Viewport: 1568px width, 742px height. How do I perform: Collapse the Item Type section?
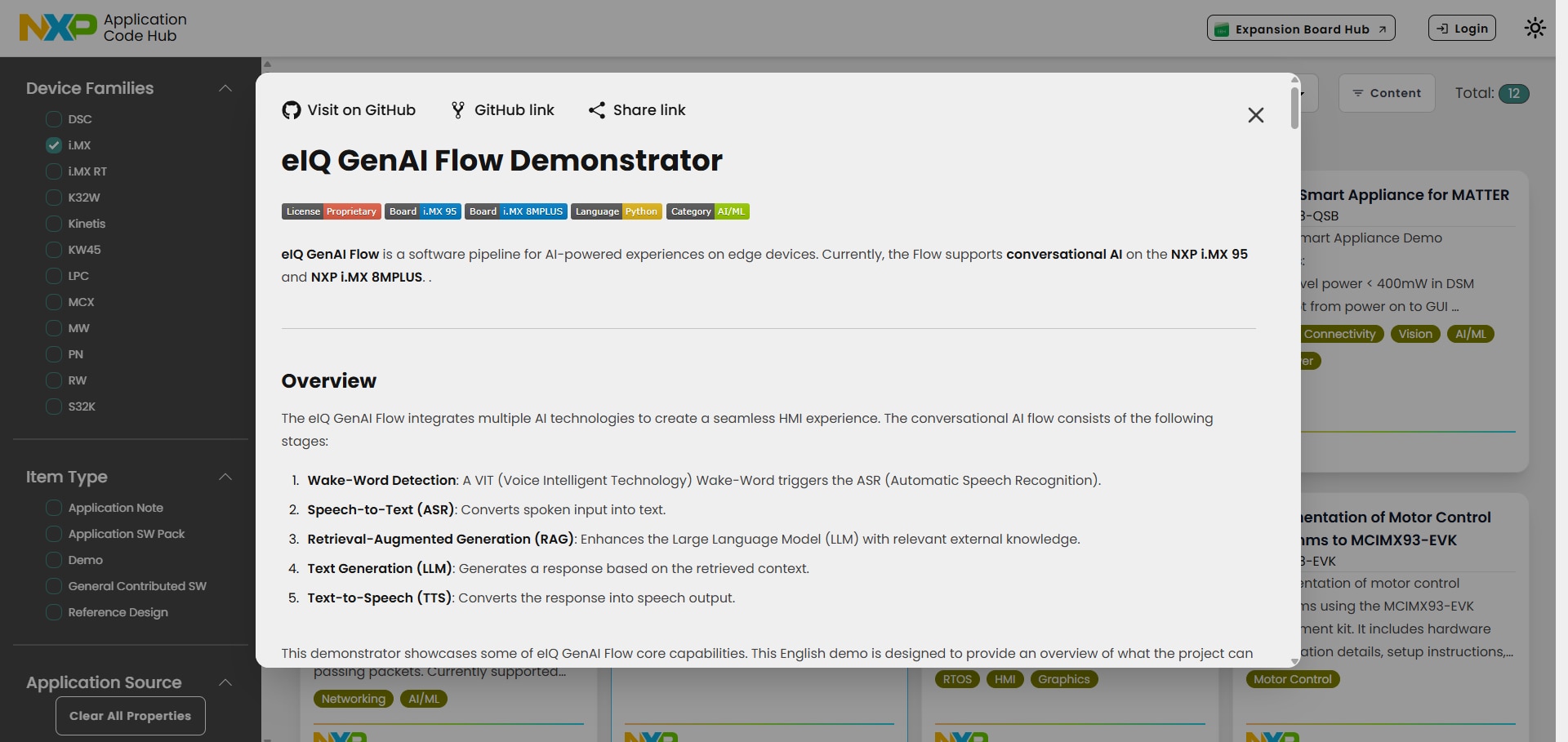[x=225, y=477]
